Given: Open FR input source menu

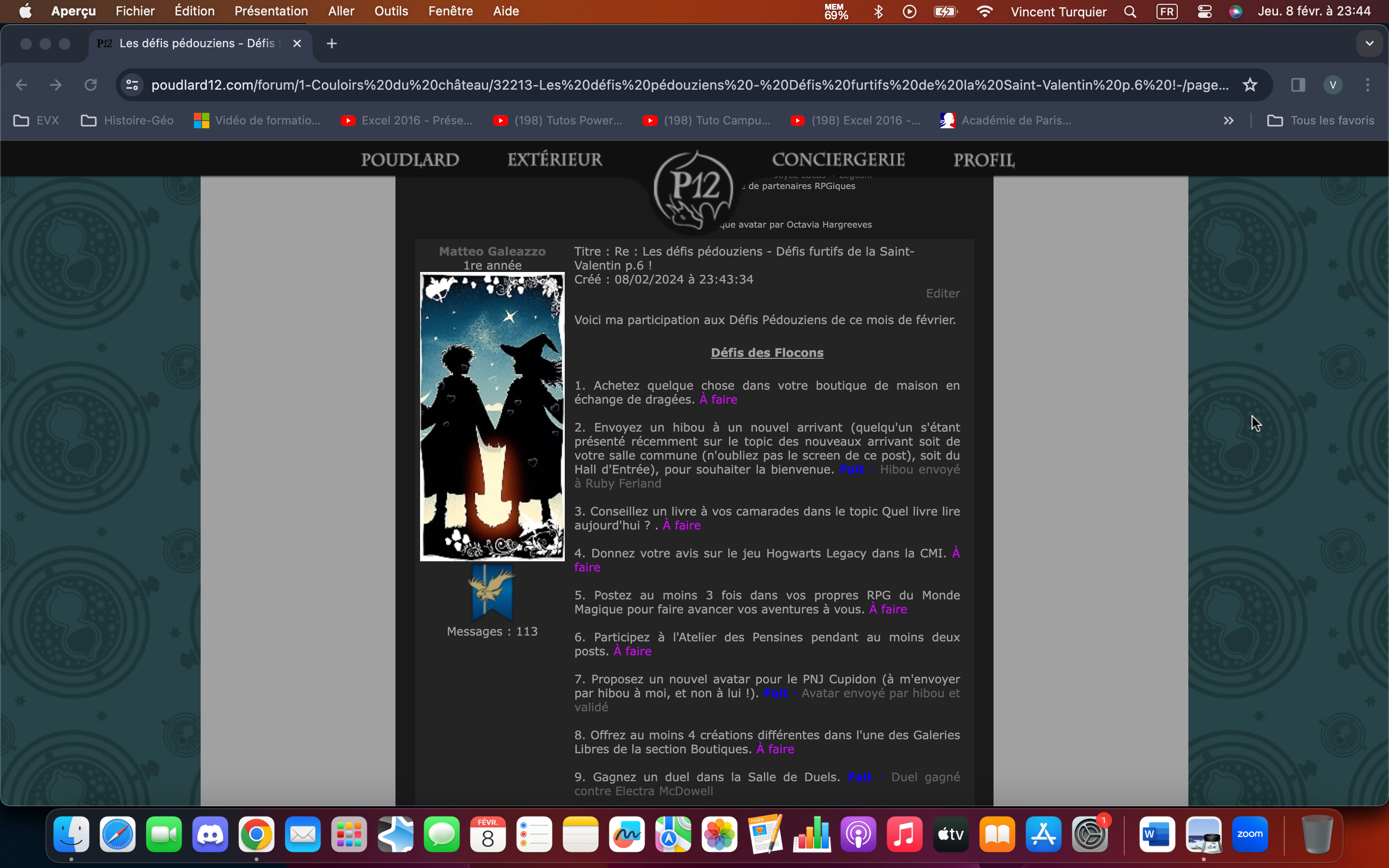Looking at the screenshot, I should [1166, 12].
